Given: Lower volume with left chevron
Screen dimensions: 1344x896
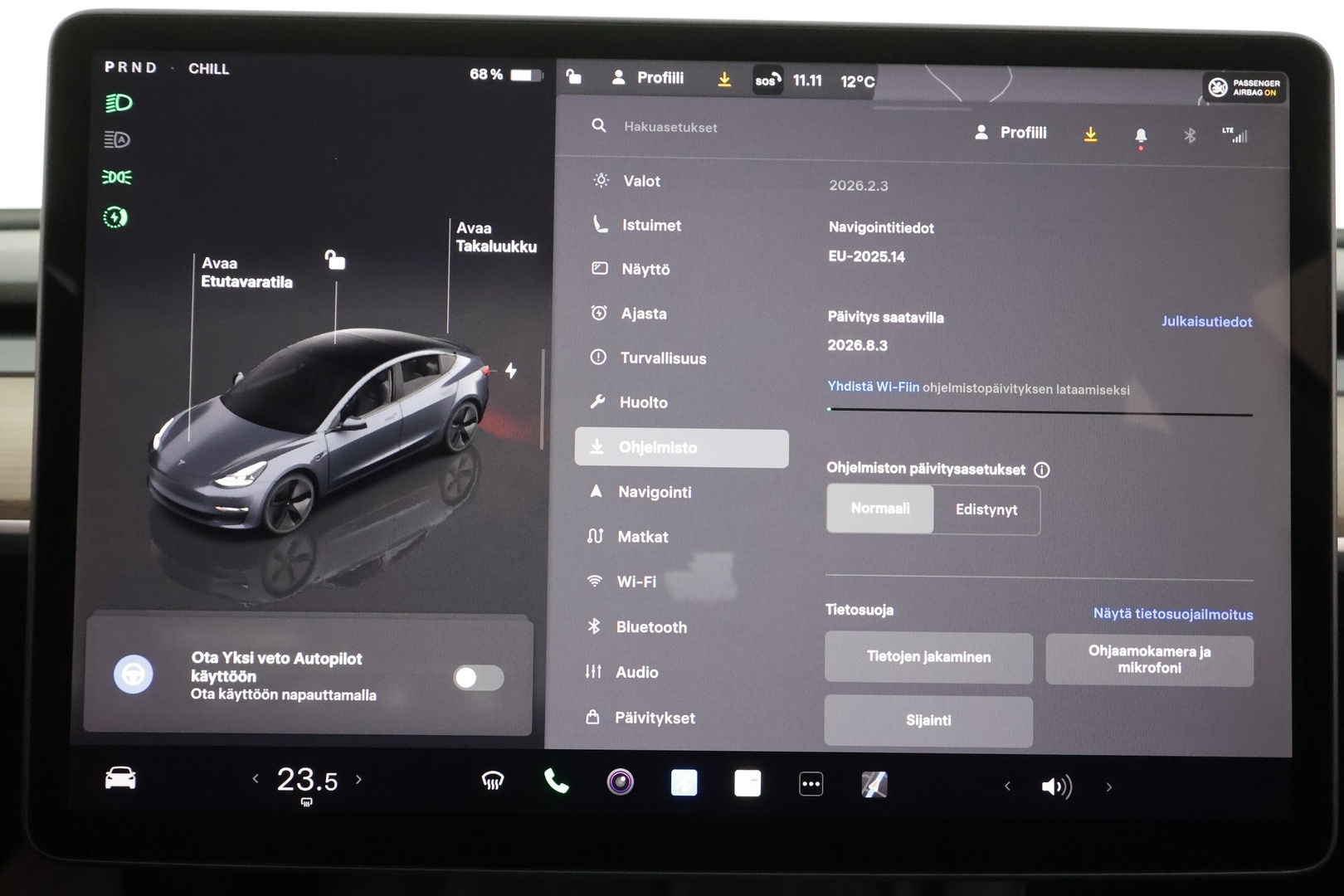Looking at the screenshot, I should point(1007,786).
